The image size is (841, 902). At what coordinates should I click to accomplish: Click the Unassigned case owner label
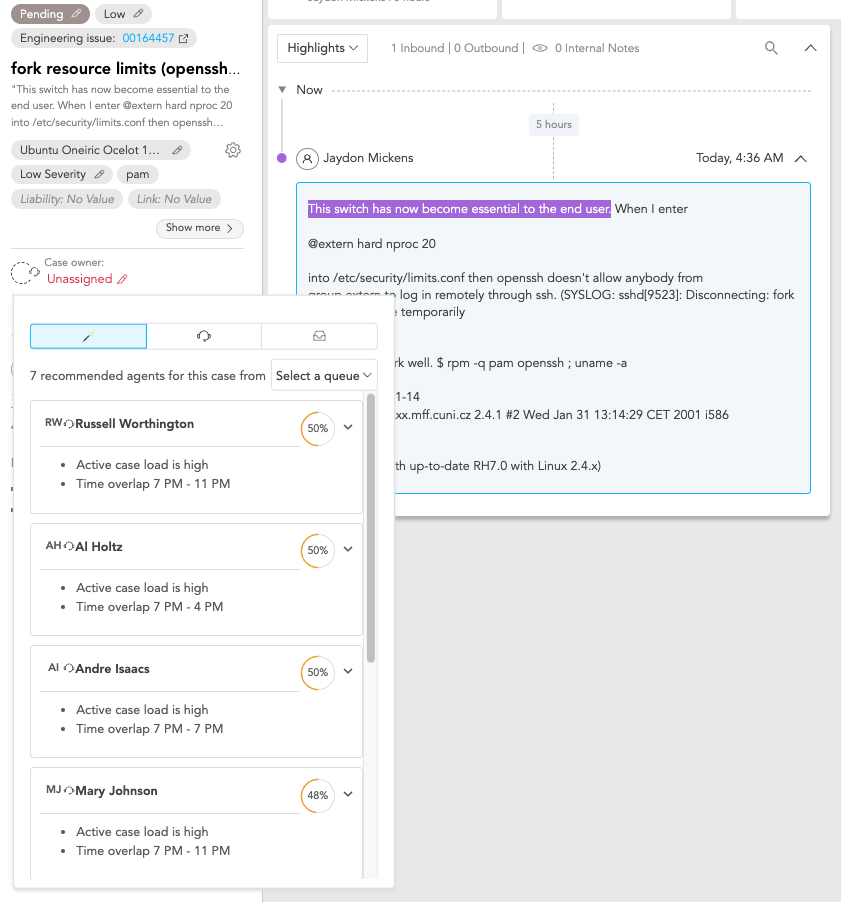click(x=79, y=279)
